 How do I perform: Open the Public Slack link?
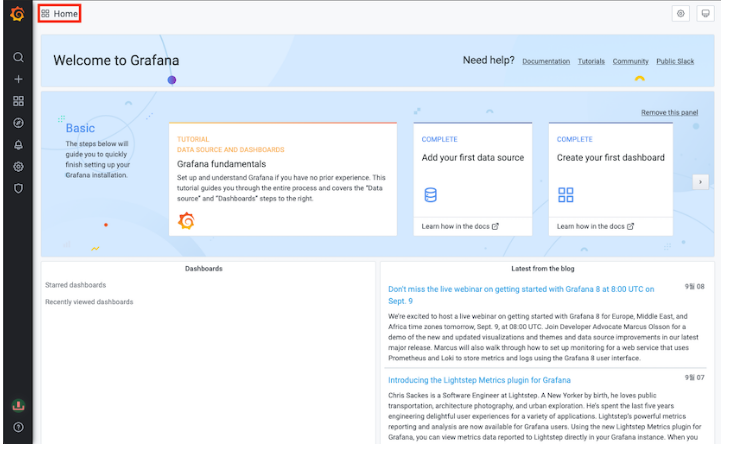click(x=675, y=61)
